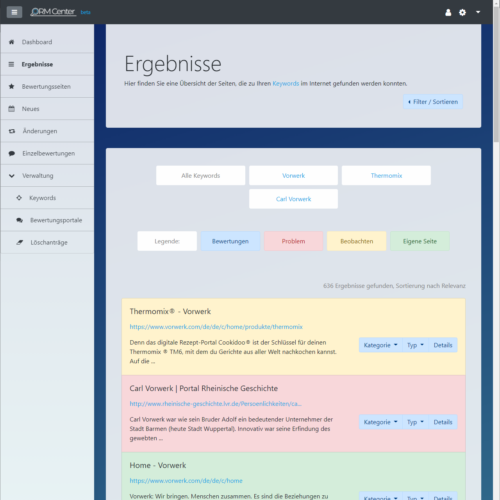Click the red Problem legend swatch

(293, 241)
